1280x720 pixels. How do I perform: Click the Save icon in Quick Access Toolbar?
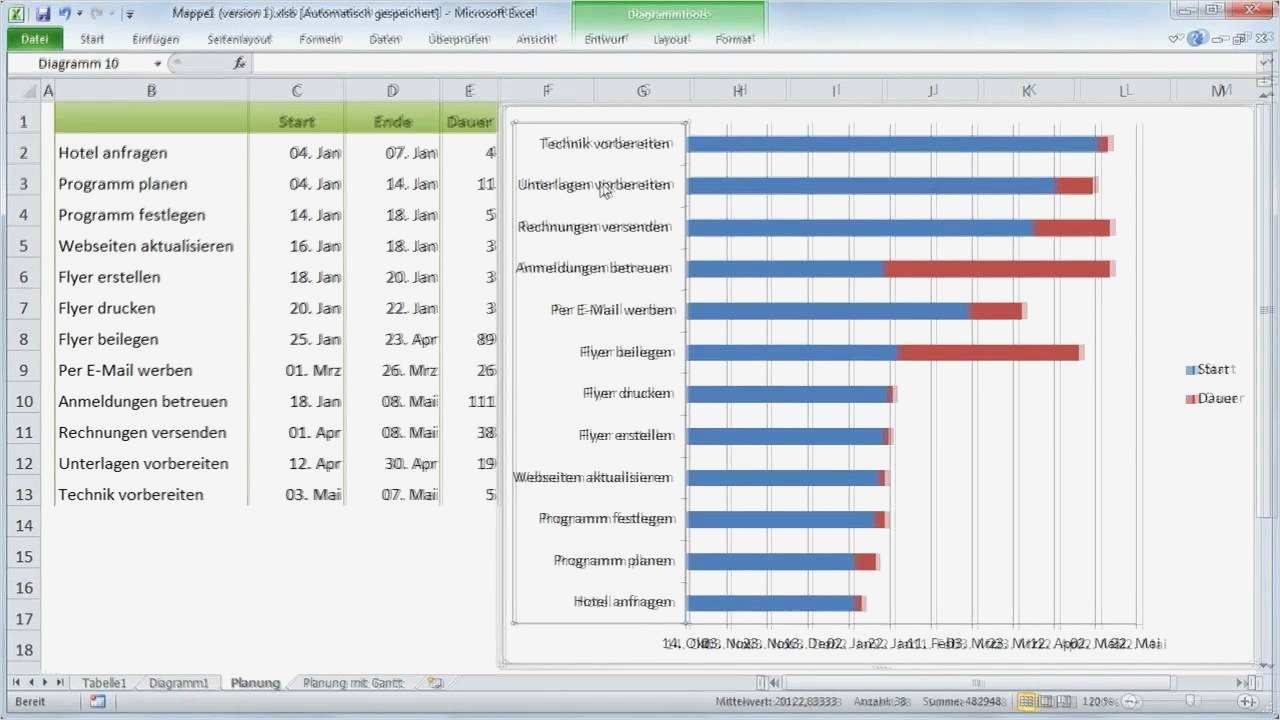[x=44, y=14]
